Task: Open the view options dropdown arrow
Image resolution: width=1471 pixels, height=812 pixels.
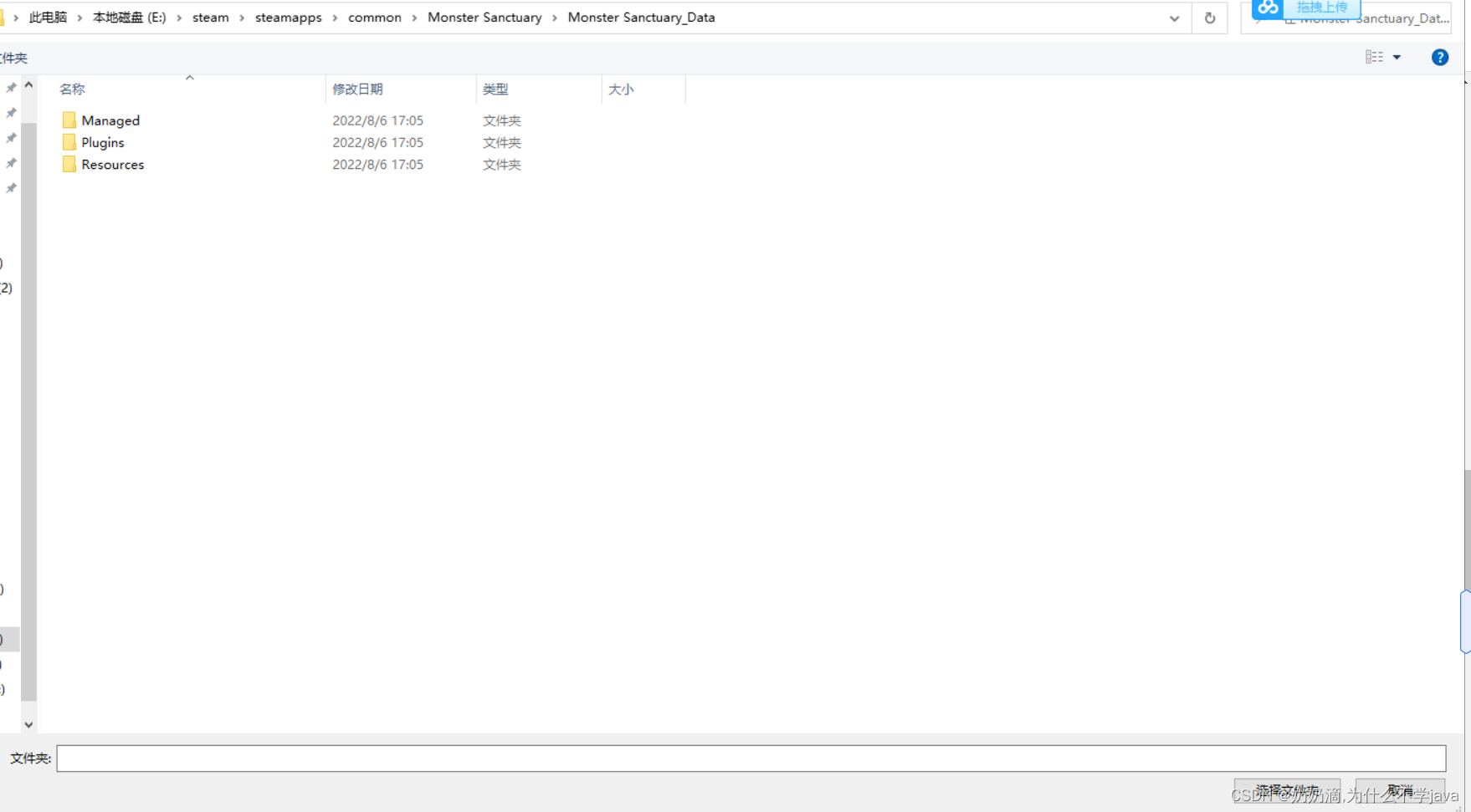Action: pyautogui.click(x=1397, y=57)
